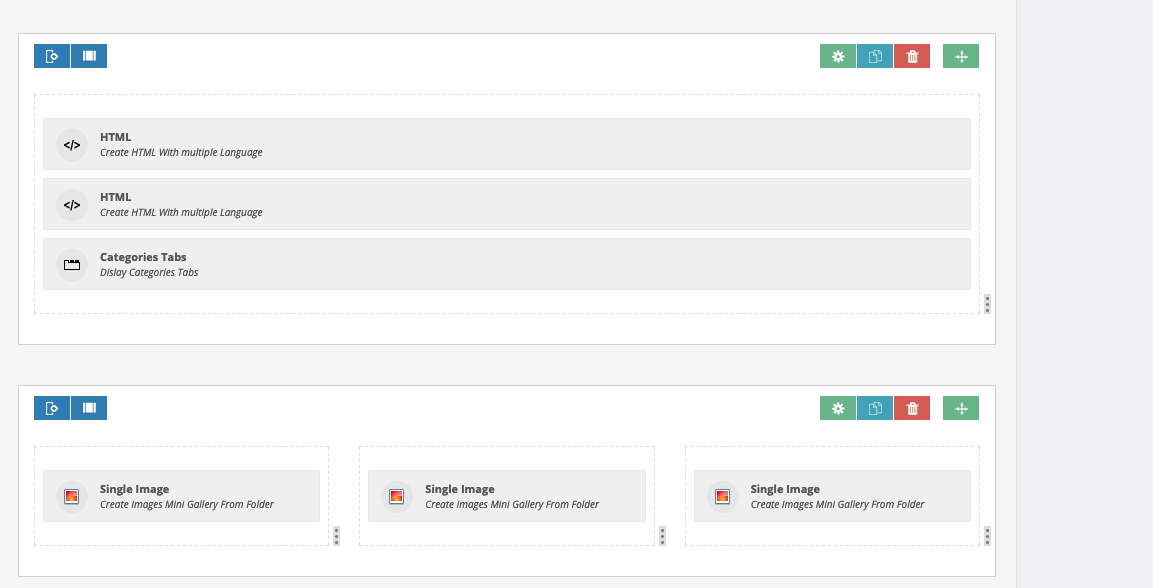
Task: Delete the first row using trash icon
Action: tap(912, 57)
